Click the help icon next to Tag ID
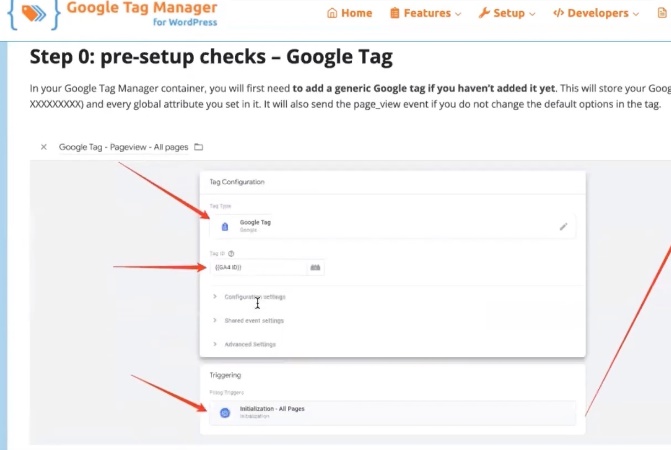 coord(232,254)
